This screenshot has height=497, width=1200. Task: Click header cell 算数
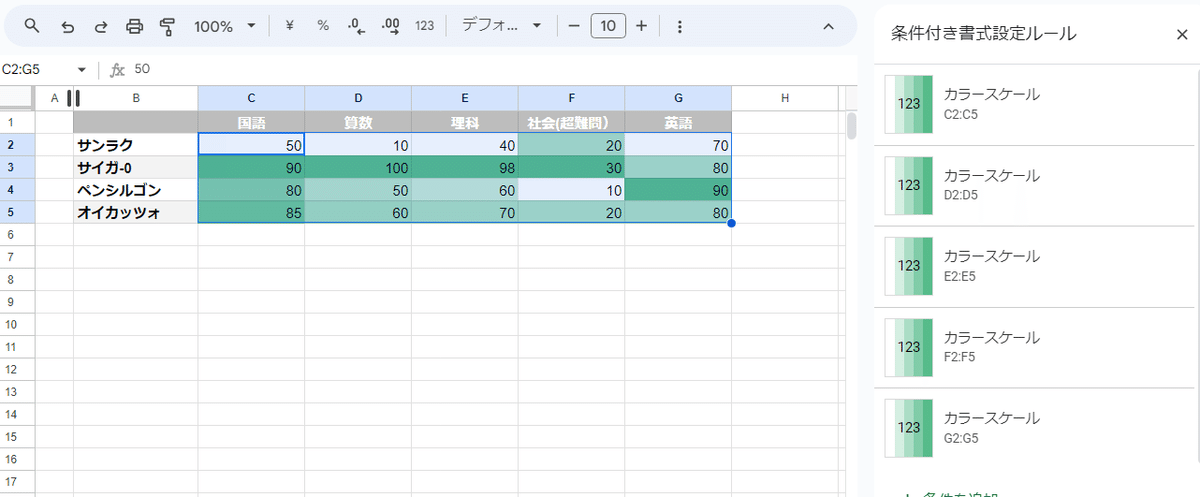(358, 122)
